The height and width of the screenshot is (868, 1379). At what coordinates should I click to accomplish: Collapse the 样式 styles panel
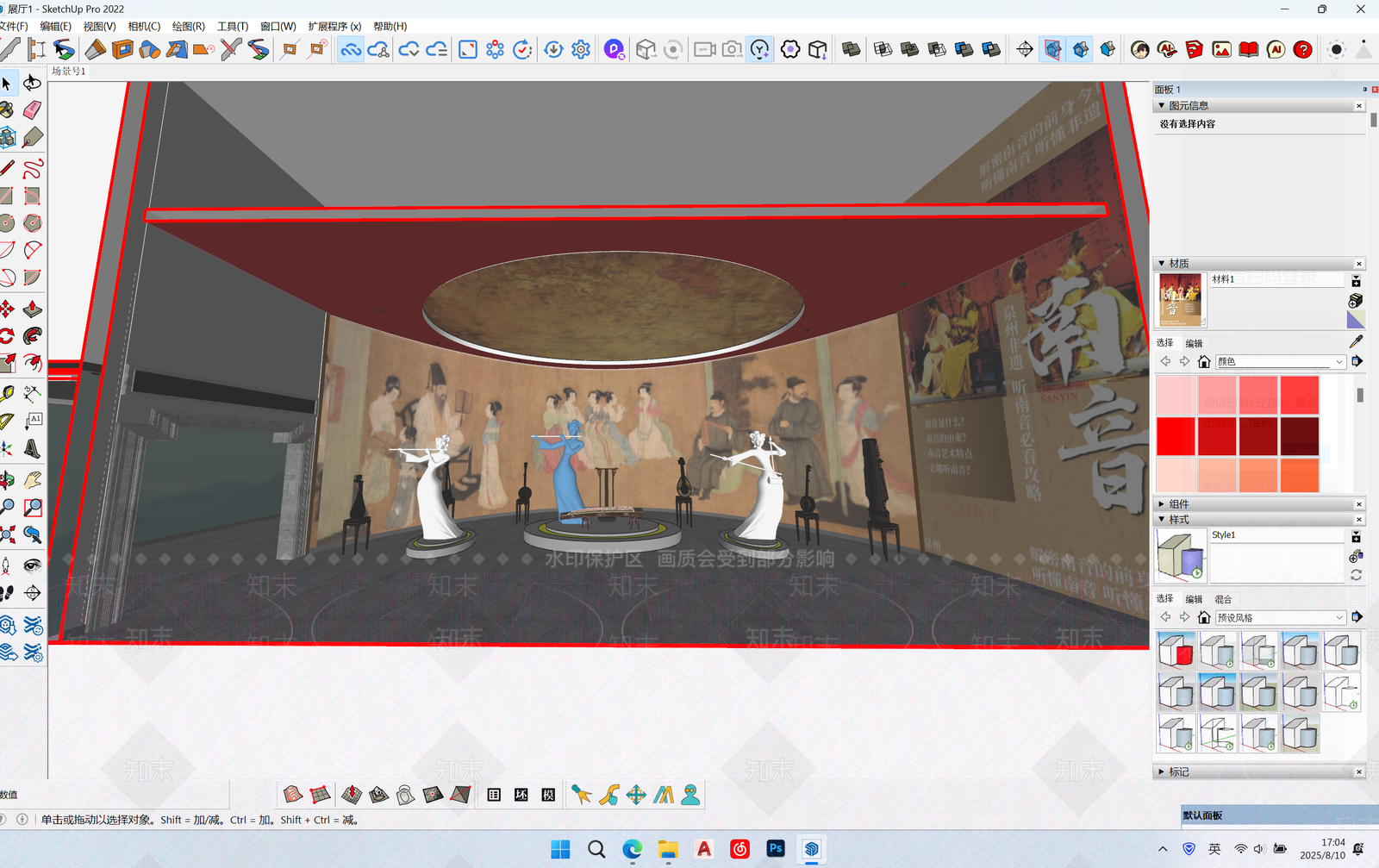point(1162,519)
